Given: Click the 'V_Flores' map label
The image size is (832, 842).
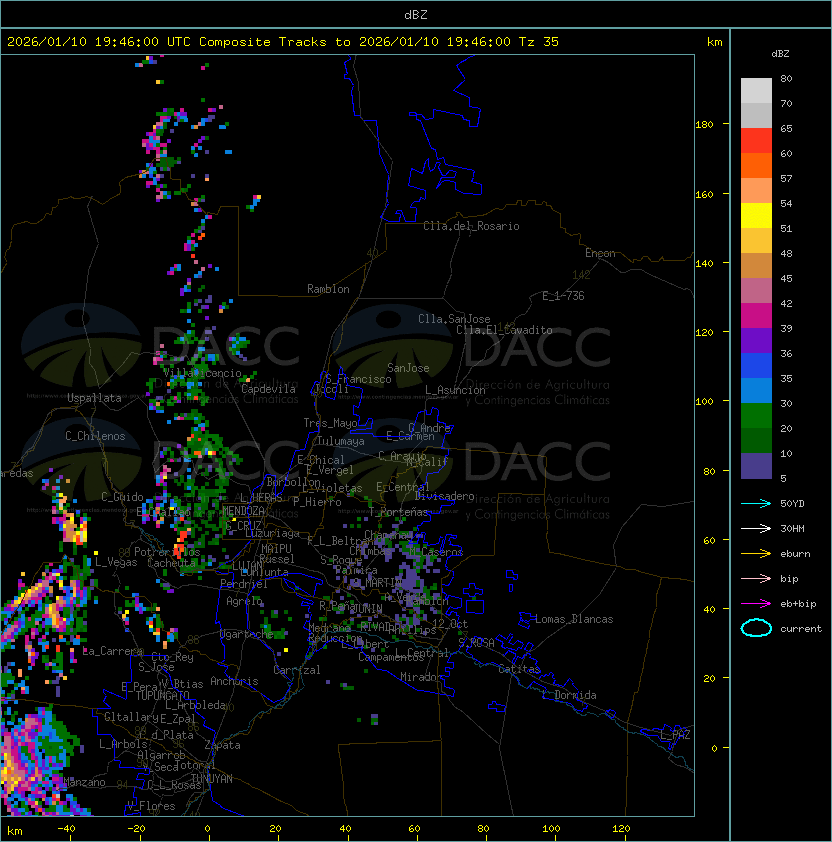Looking at the screenshot, I should [151, 806].
